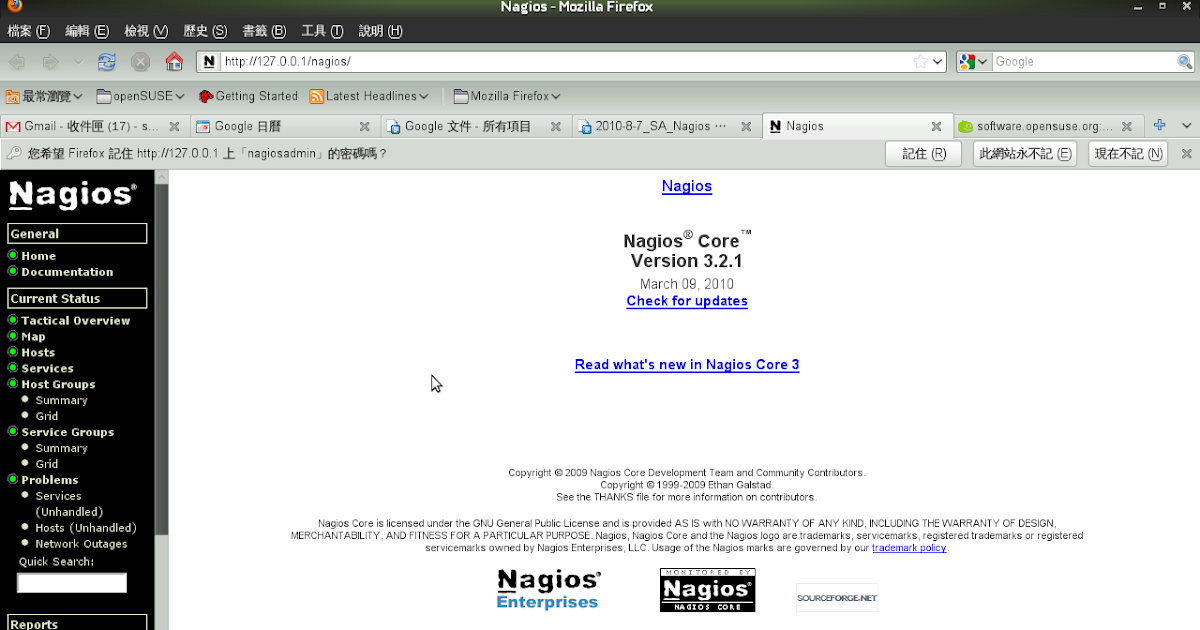Open the 書籤 (B) menu

[x=264, y=31]
